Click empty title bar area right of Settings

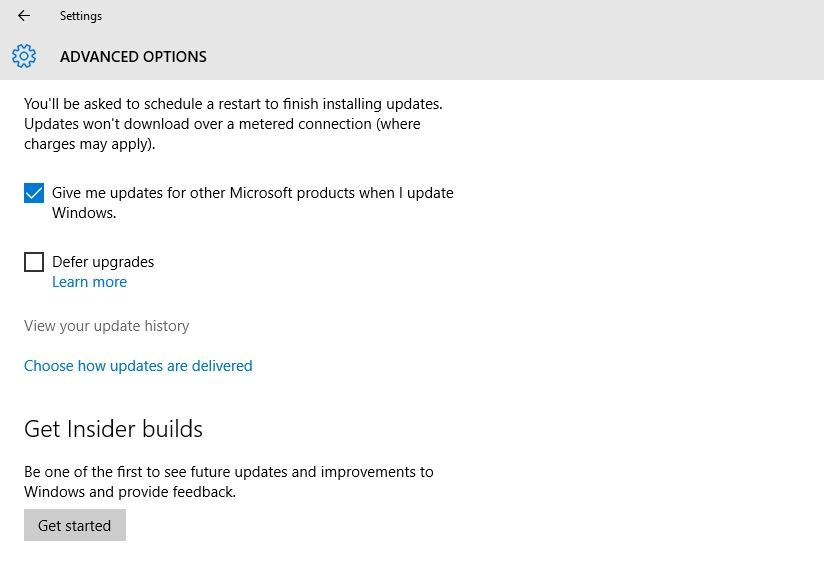point(450,16)
